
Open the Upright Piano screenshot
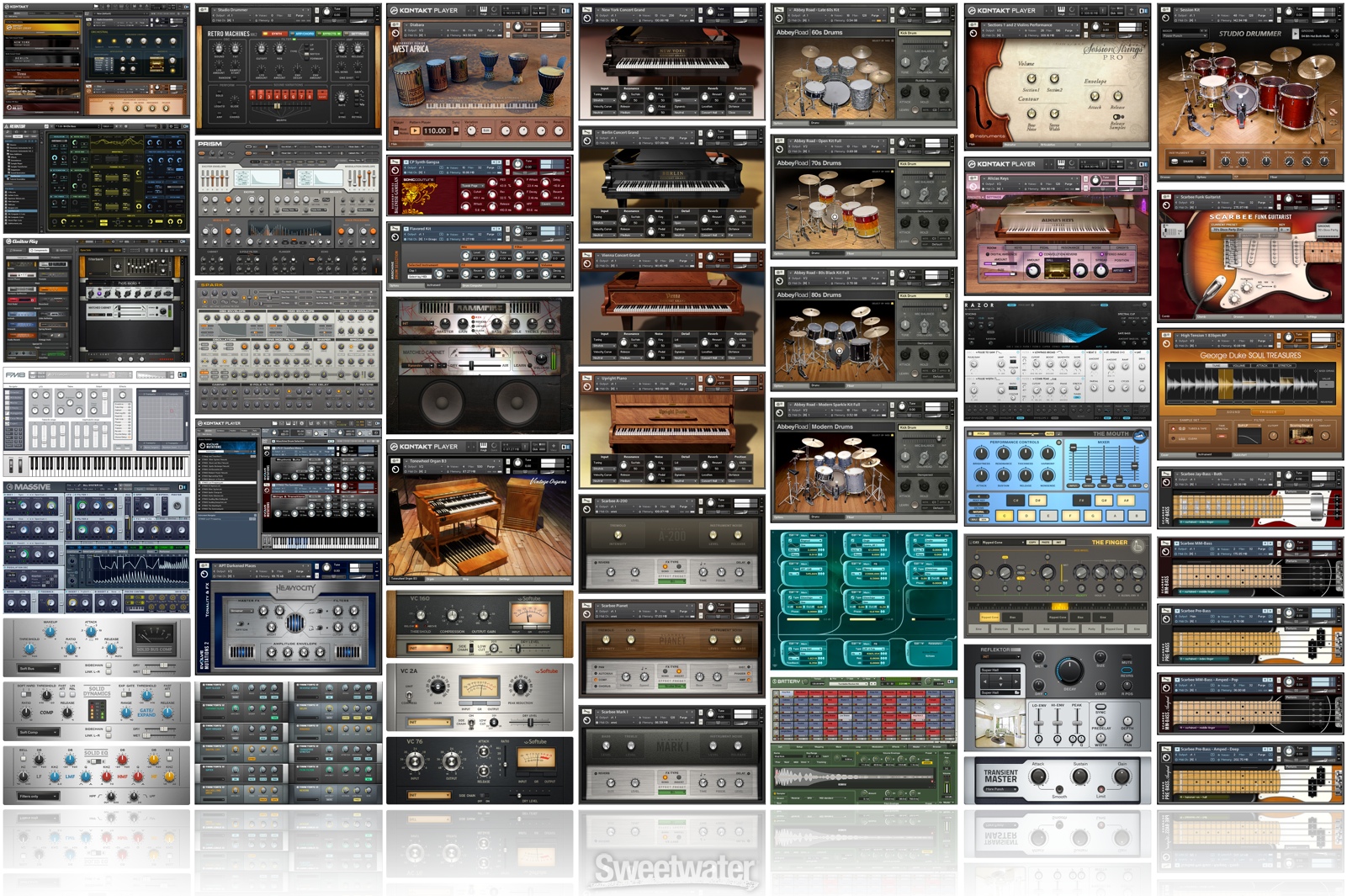671,431
